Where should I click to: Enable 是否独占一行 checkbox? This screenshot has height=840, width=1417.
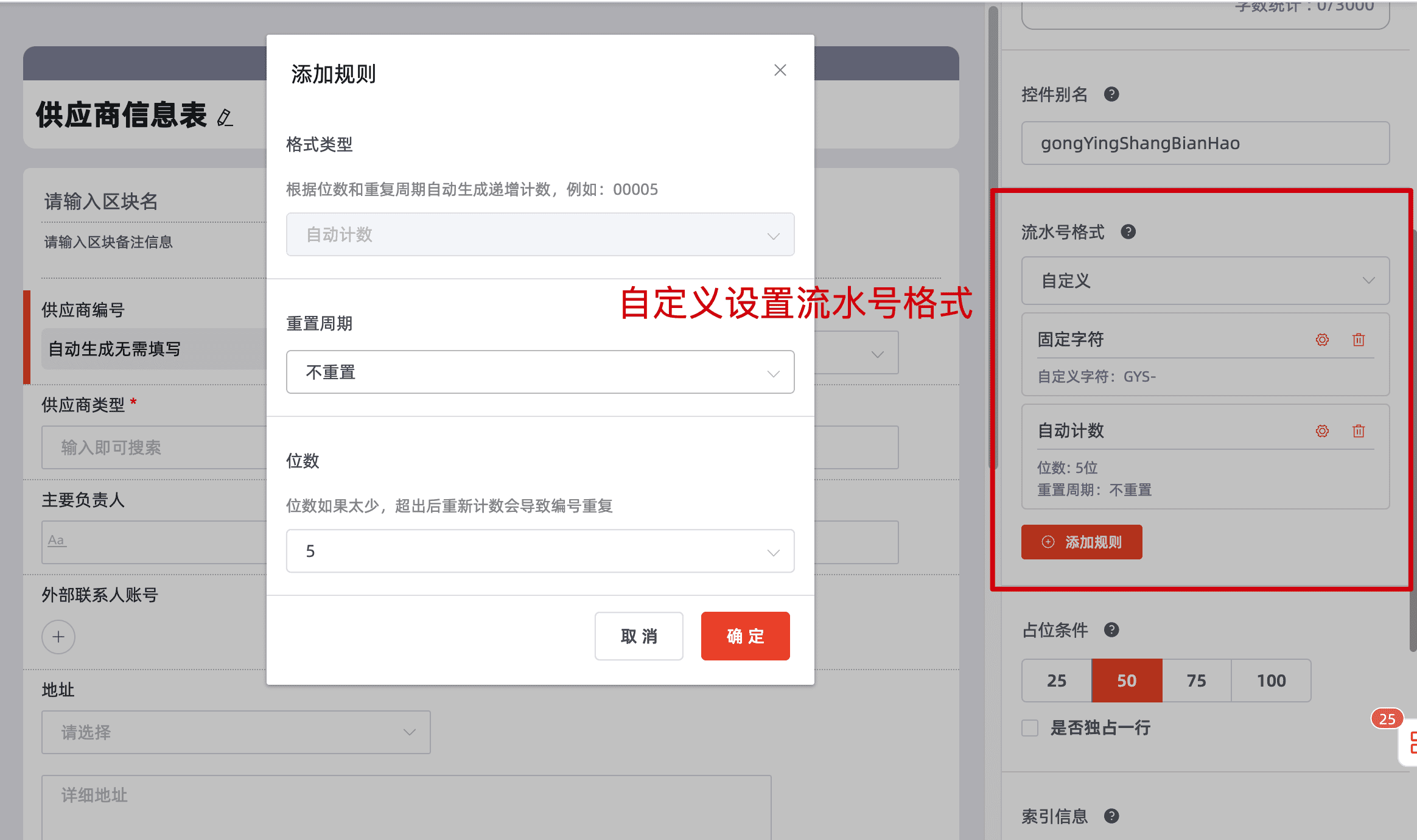point(1030,728)
